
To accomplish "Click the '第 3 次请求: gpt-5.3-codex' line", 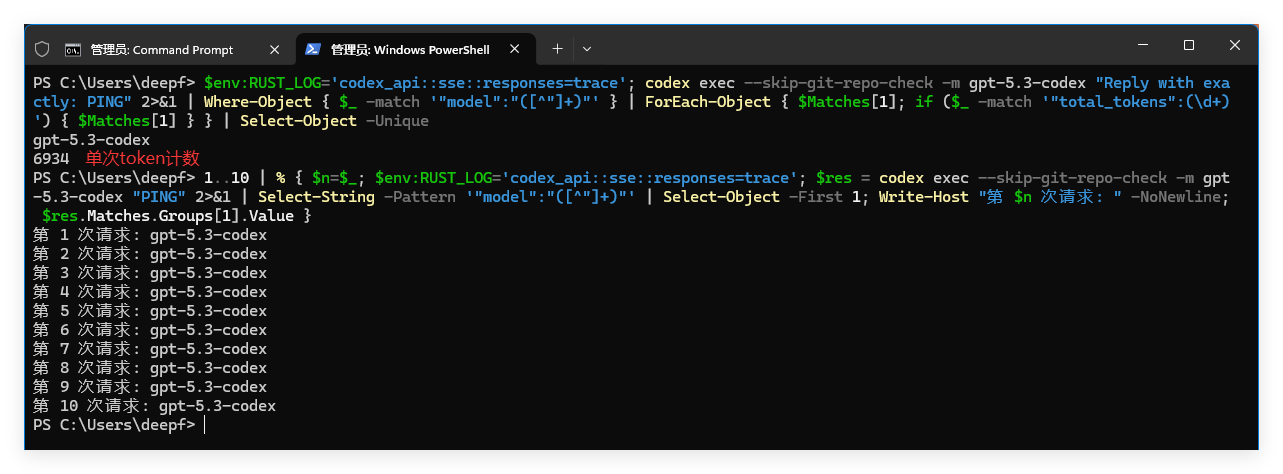I will click(150, 273).
